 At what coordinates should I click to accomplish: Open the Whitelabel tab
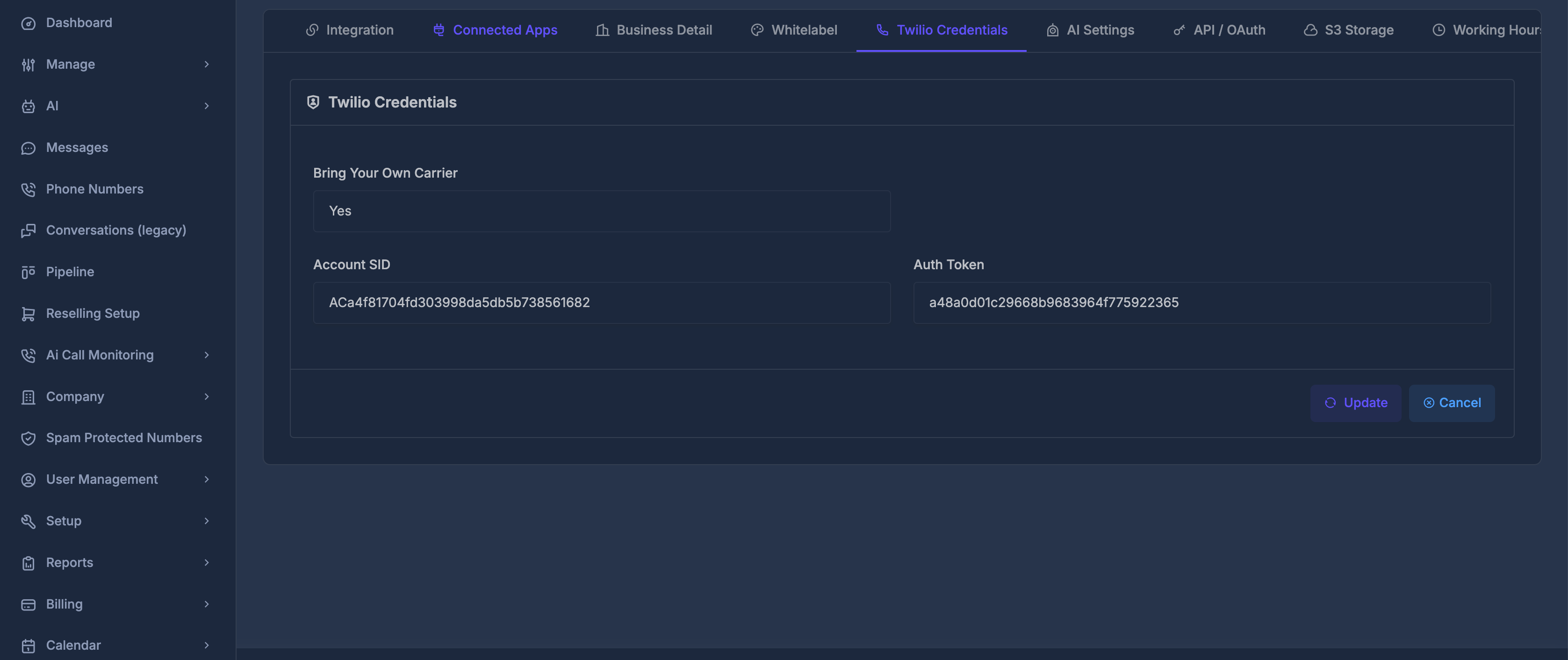[x=794, y=30]
